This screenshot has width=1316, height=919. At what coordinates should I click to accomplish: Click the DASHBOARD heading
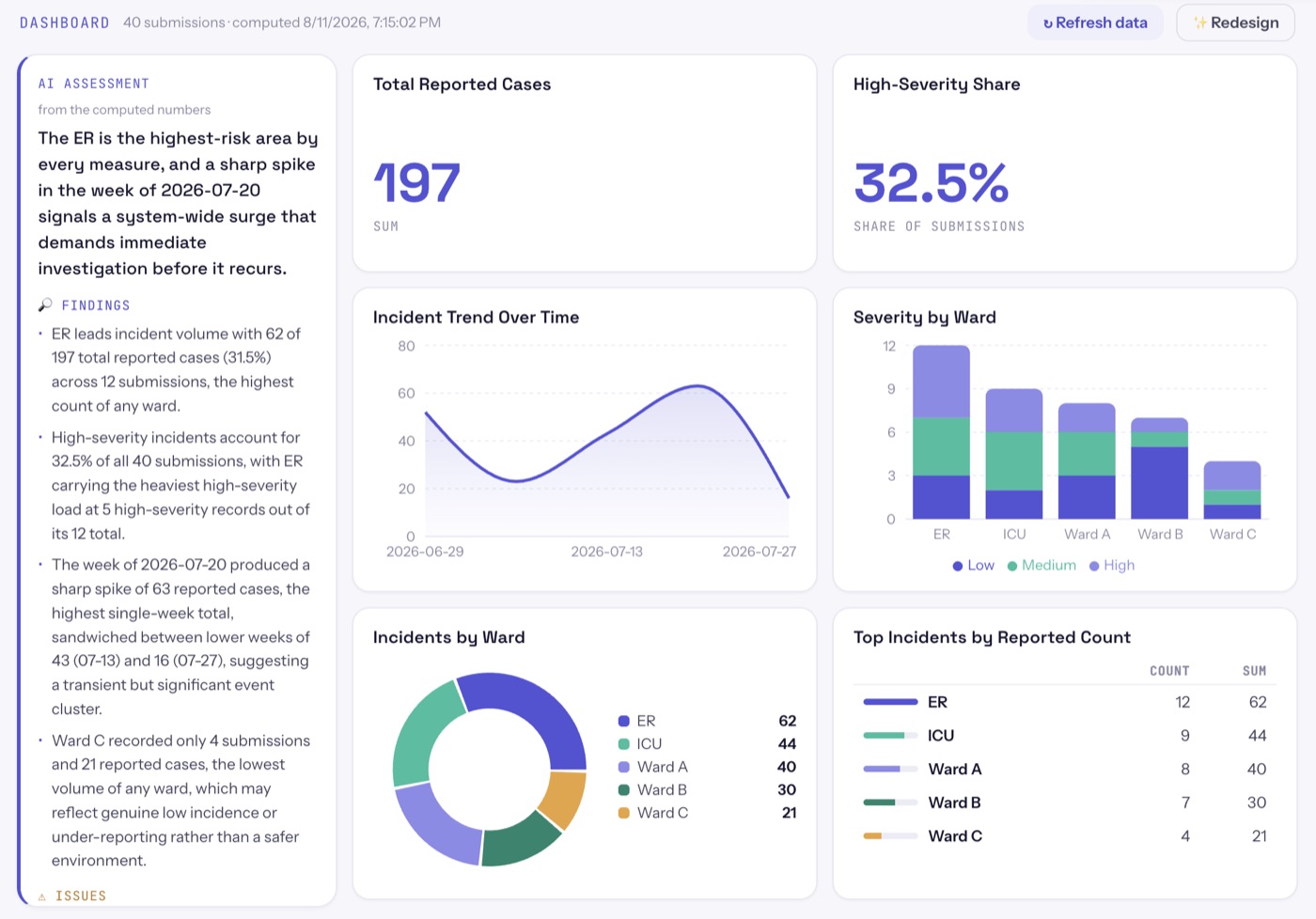64,23
